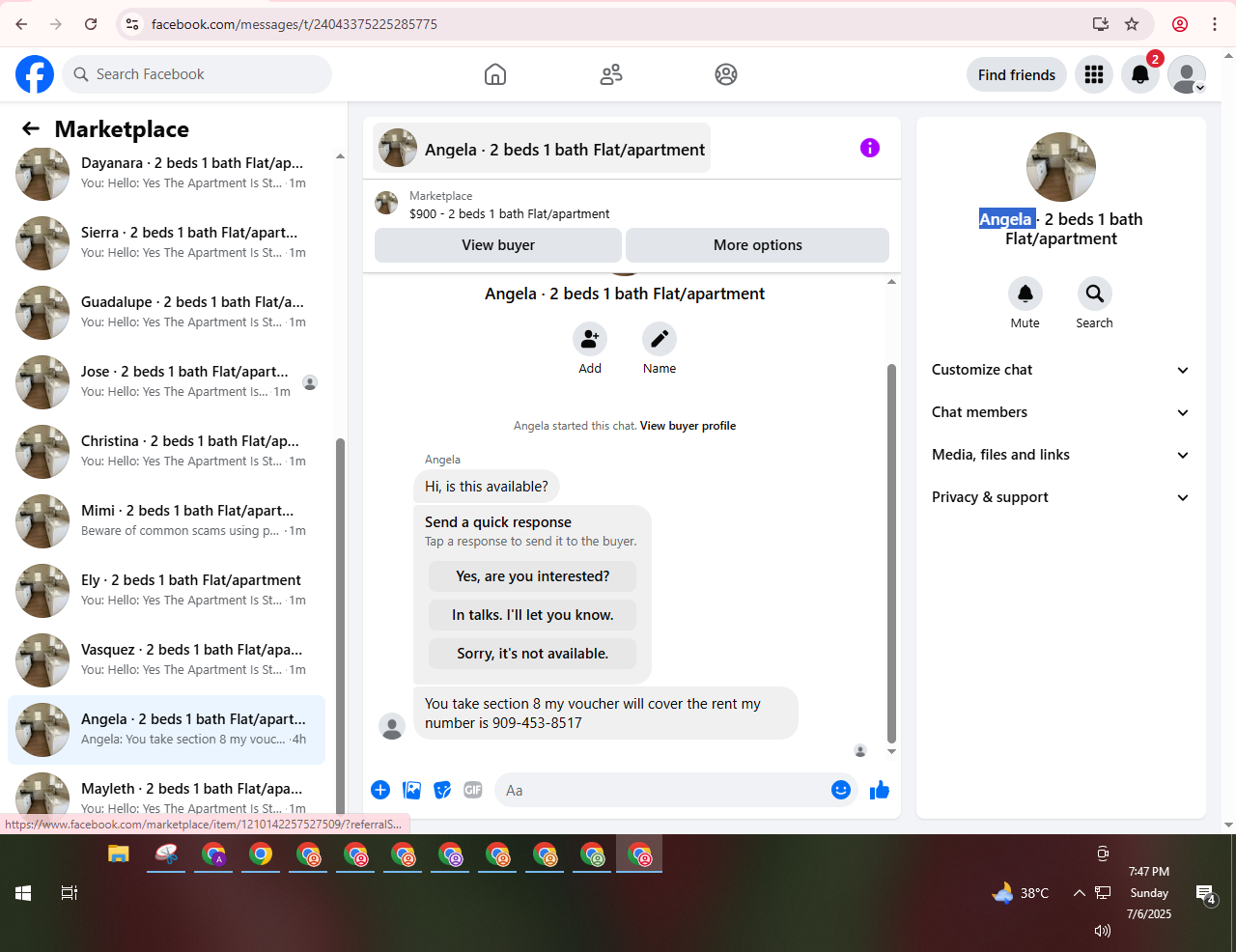
Task: Click the View buyer profile link
Action: (688, 426)
